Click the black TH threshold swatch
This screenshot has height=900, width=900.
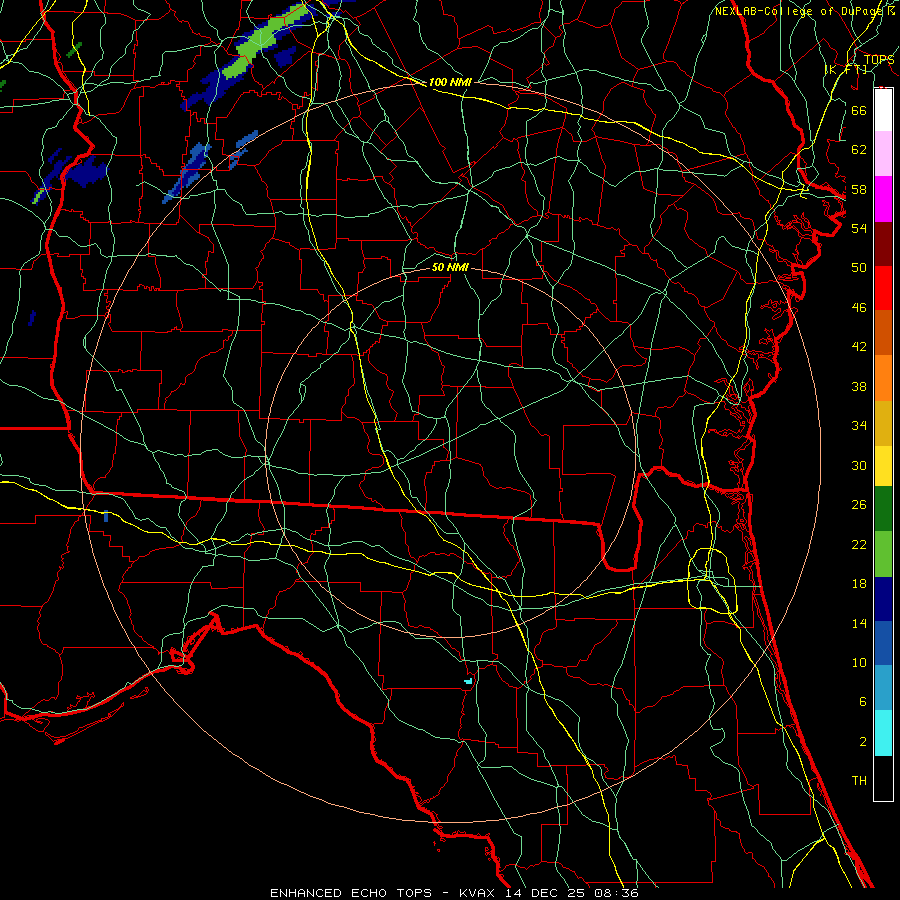click(x=883, y=778)
